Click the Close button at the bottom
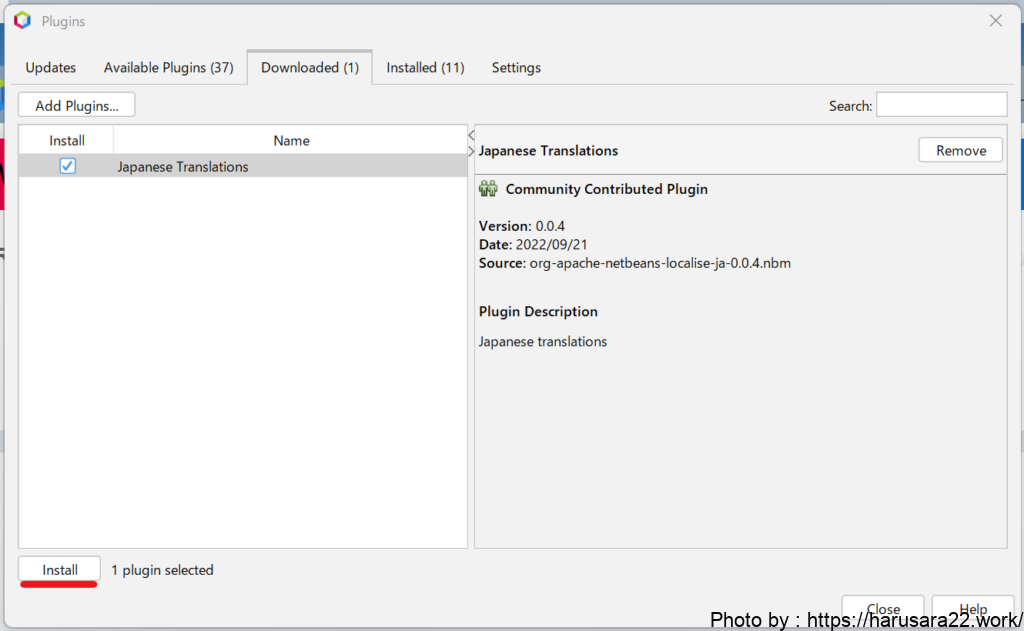Viewport: 1024px width, 631px height. coord(882,608)
